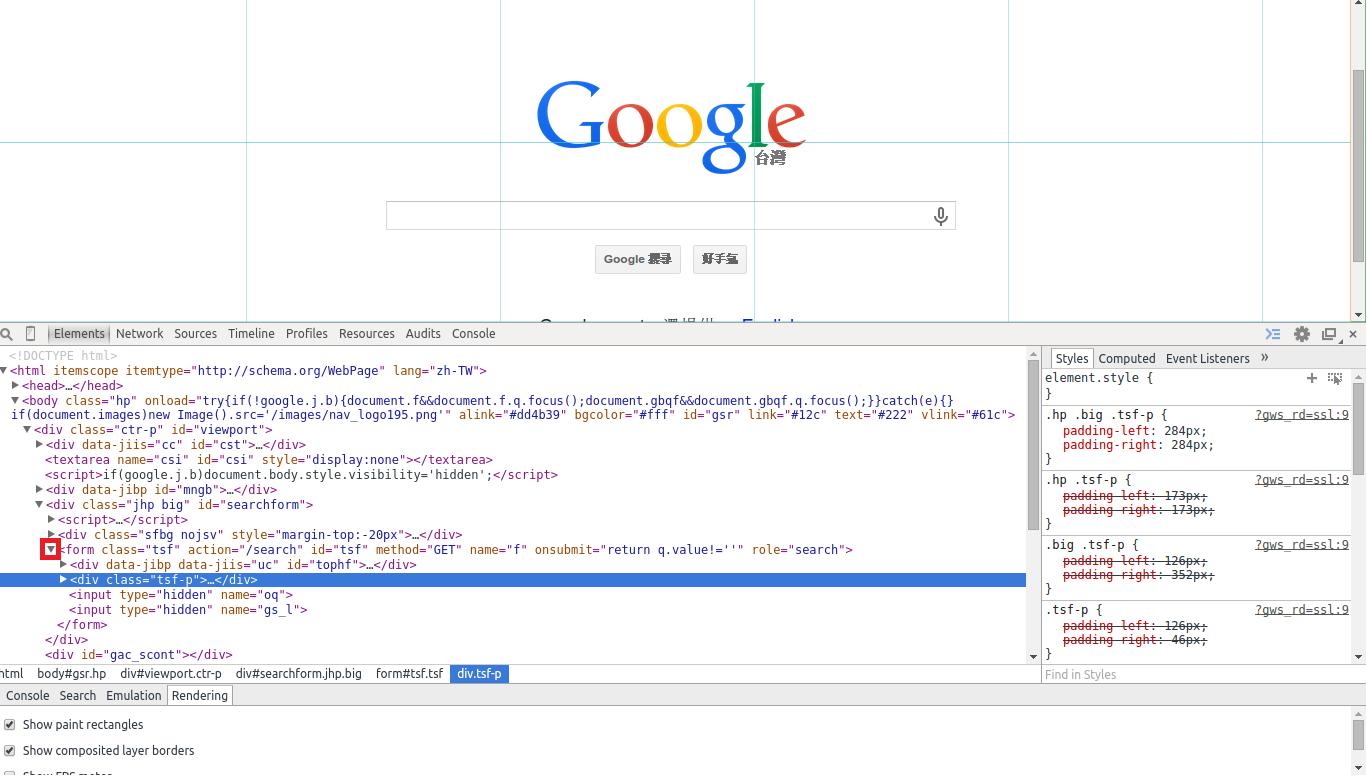Viewport: 1367px width, 778px height.
Task: Open DevTools settings gear
Action: (x=1301, y=334)
